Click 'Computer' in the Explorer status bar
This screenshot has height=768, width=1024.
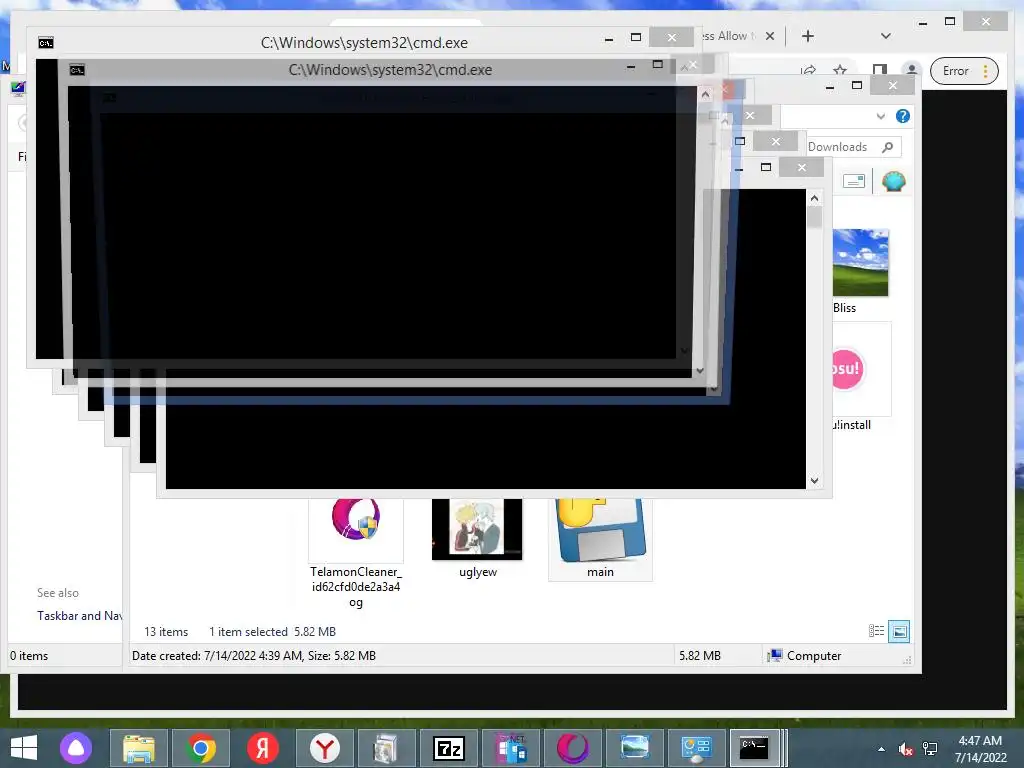[814, 656]
